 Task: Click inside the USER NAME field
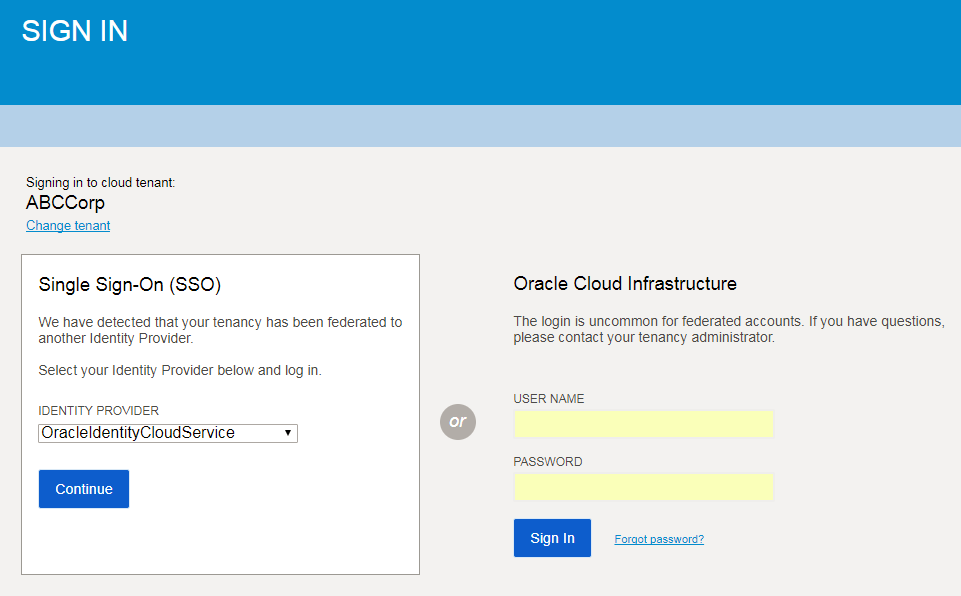tap(643, 424)
